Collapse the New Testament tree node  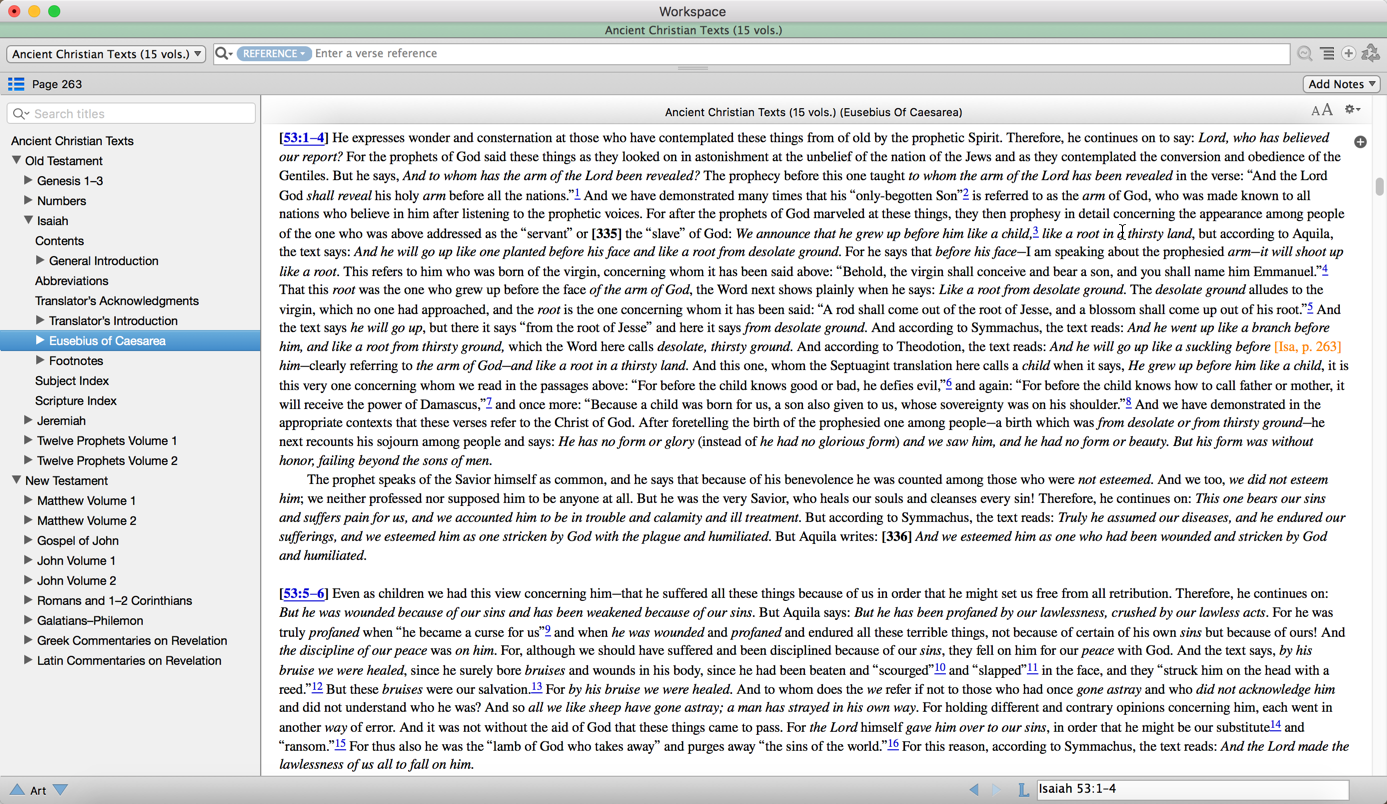[x=17, y=480]
